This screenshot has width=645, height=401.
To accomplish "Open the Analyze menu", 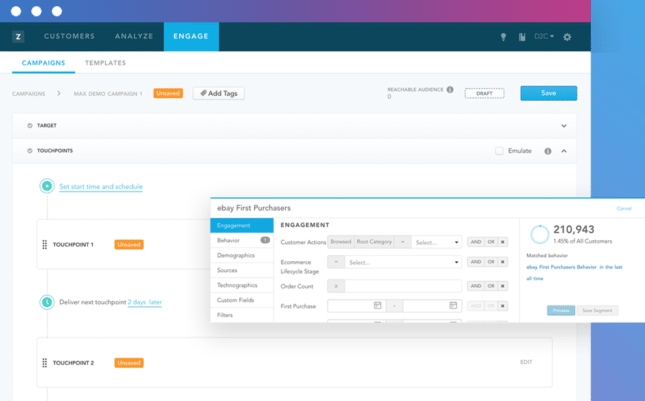I will [x=134, y=37].
